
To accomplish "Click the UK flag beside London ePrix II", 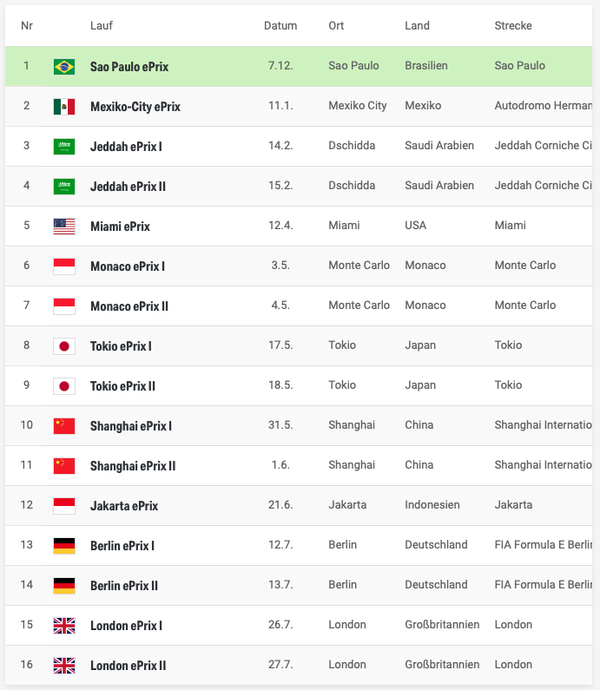I will point(64,666).
